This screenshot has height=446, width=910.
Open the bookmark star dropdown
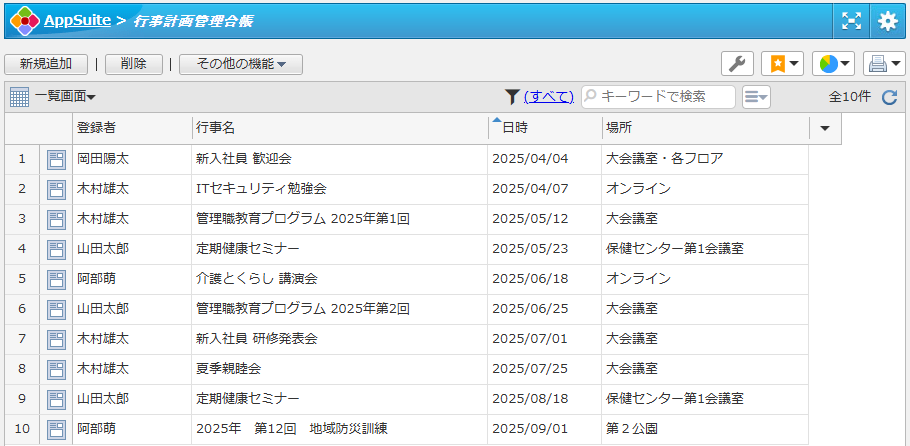pos(782,64)
